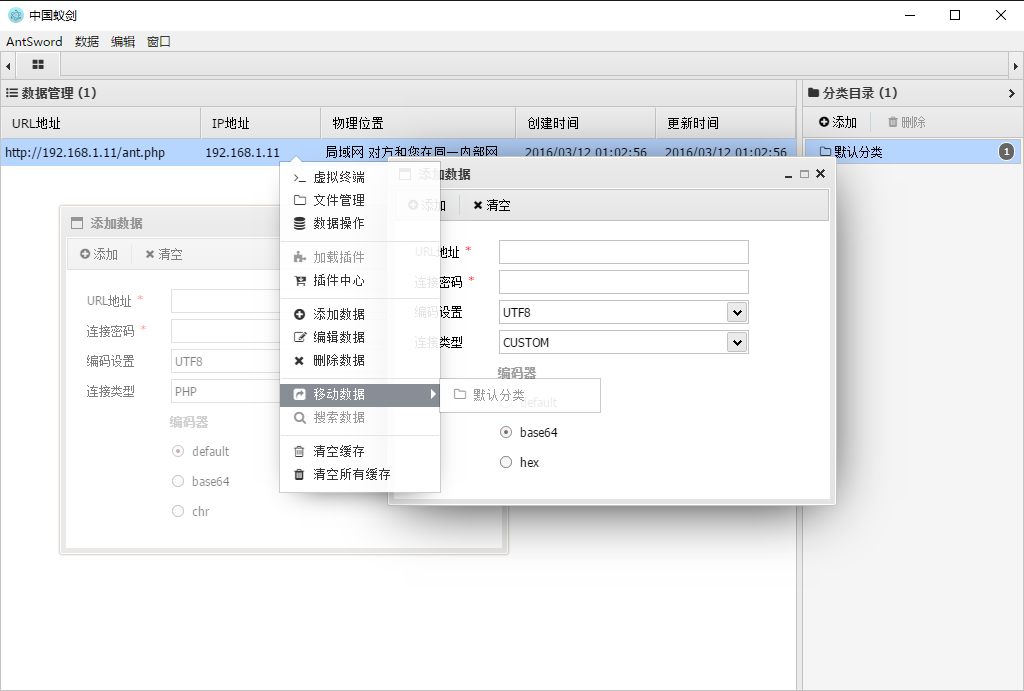
Task: Click the terminal icon beside 虚拟终端
Action: click(x=300, y=178)
